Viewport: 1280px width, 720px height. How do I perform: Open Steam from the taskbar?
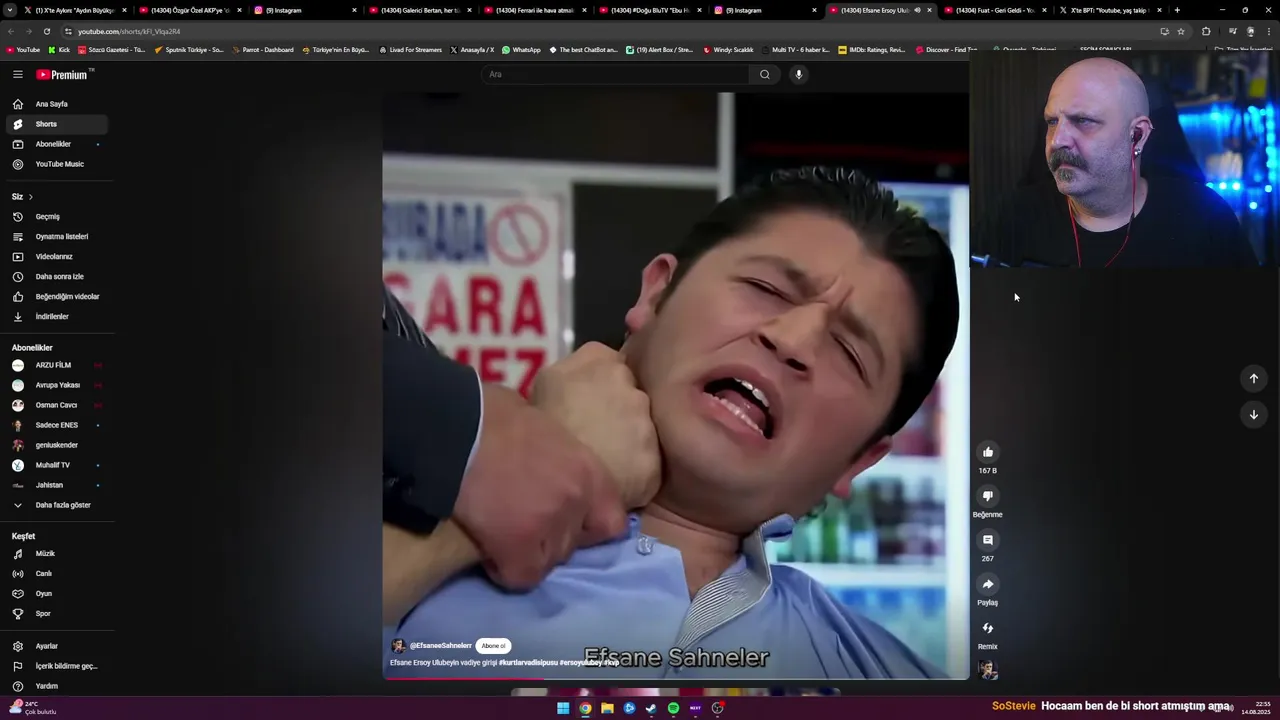point(651,708)
